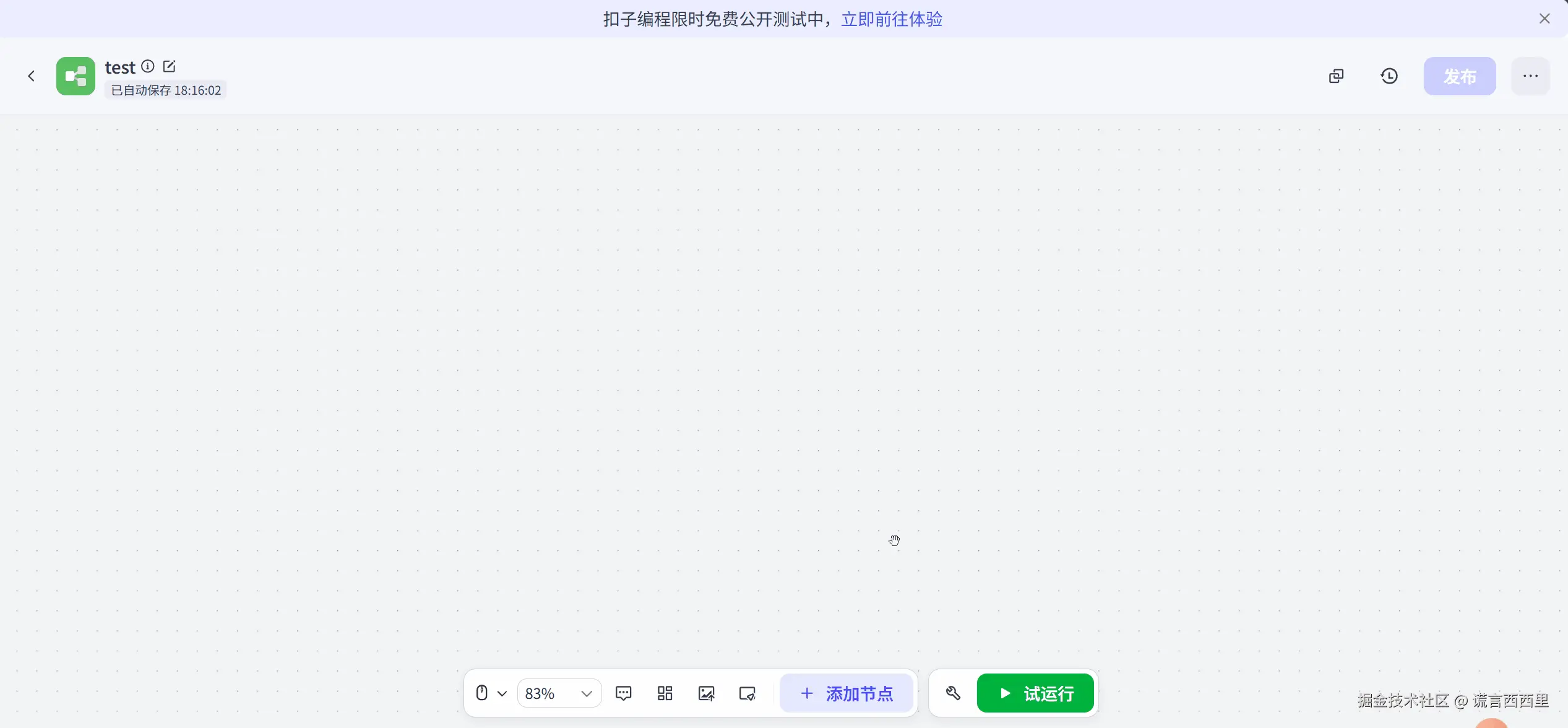
Task: Follow the 立即前往体验 banner link
Action: pos(892,19)
